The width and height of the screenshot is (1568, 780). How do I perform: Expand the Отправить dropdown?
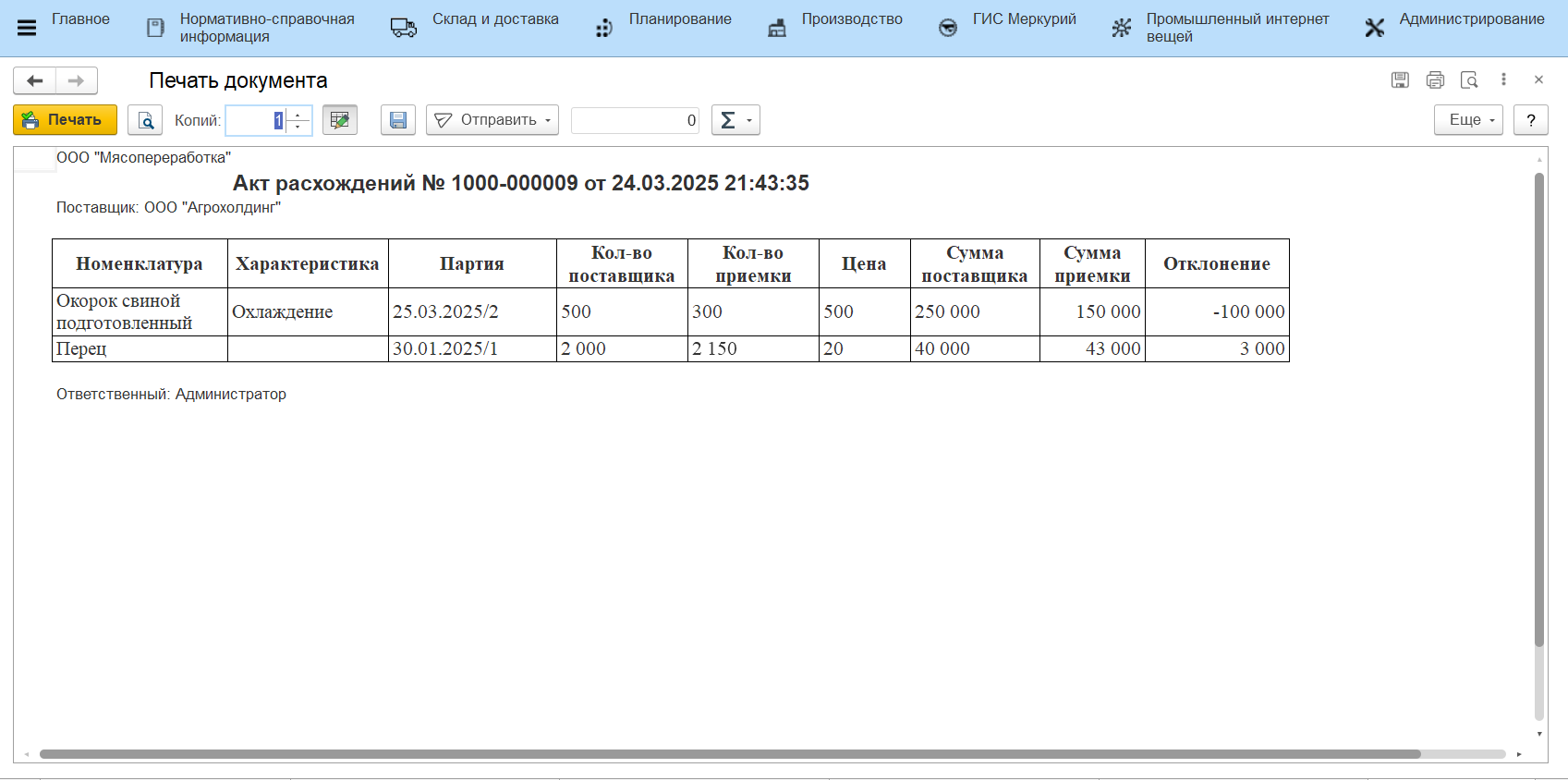point(492,120)
